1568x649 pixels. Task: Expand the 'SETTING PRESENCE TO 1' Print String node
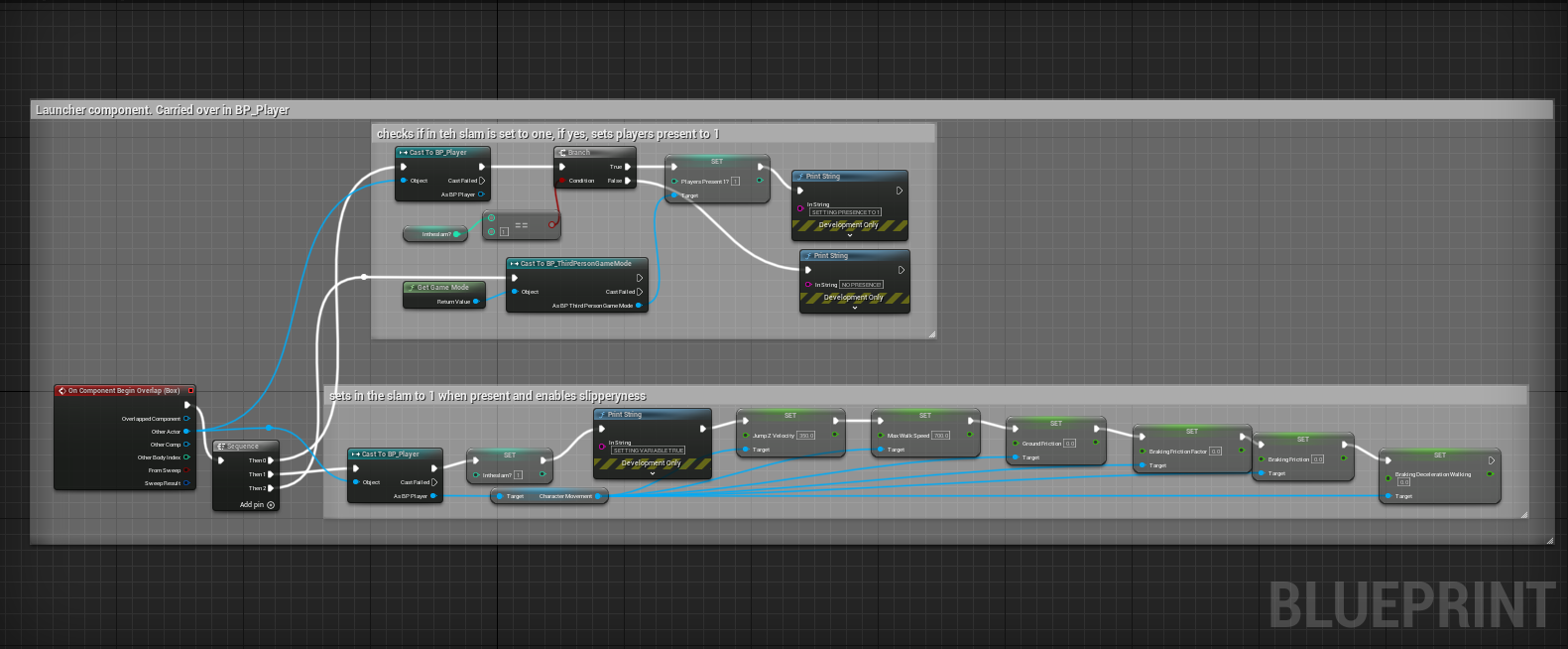click(850, 236)
